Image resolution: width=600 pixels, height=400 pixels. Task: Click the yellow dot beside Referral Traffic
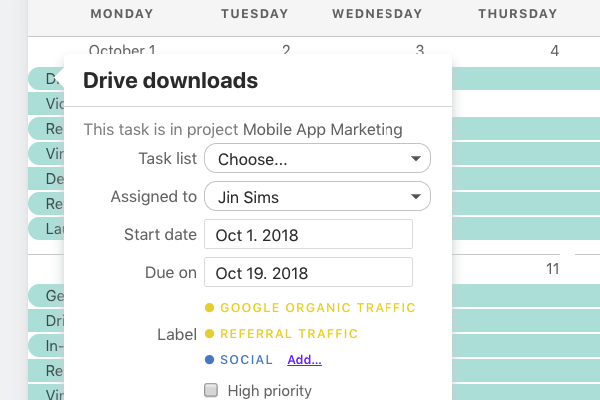[209, 333]
